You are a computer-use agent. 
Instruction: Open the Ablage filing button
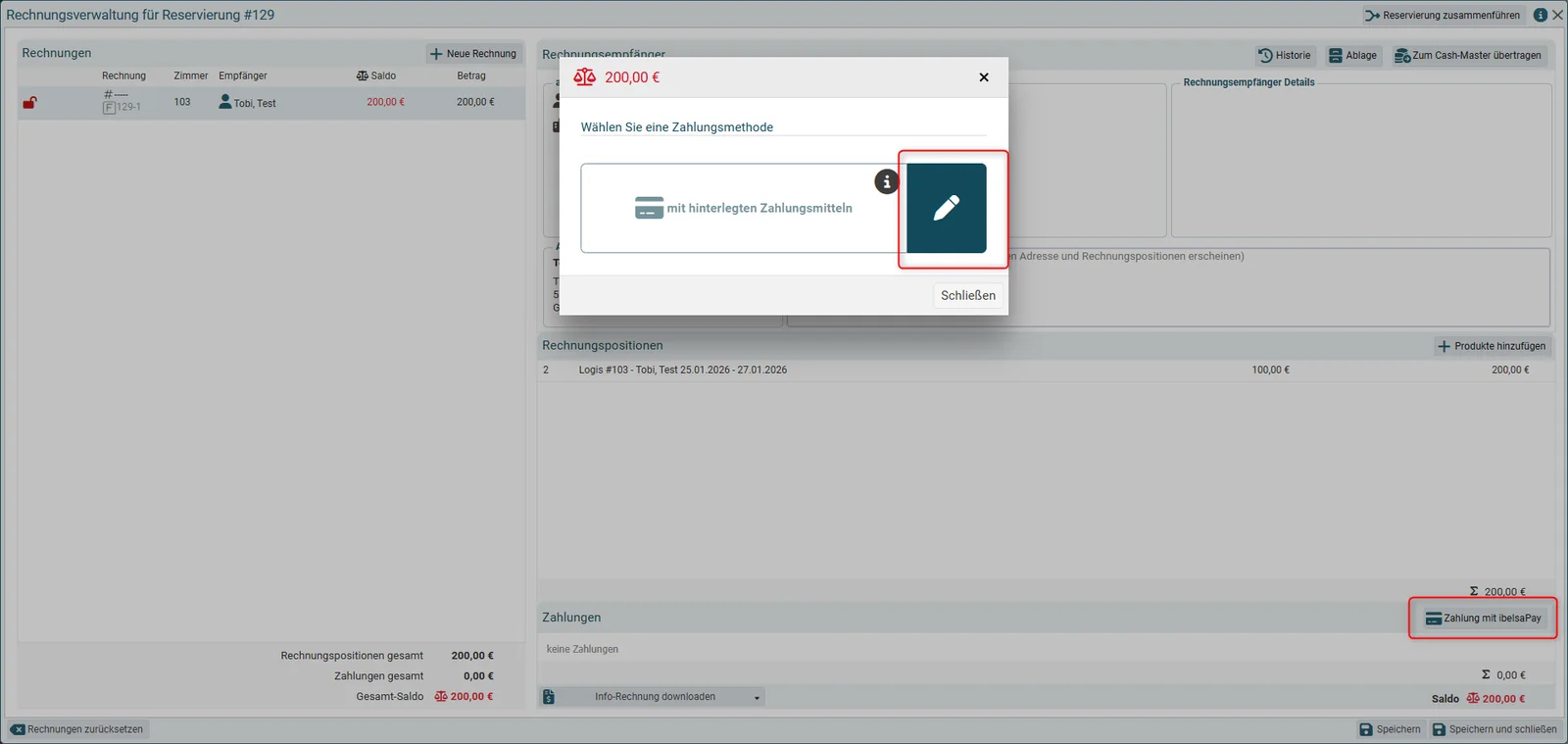pos(1353,56)
